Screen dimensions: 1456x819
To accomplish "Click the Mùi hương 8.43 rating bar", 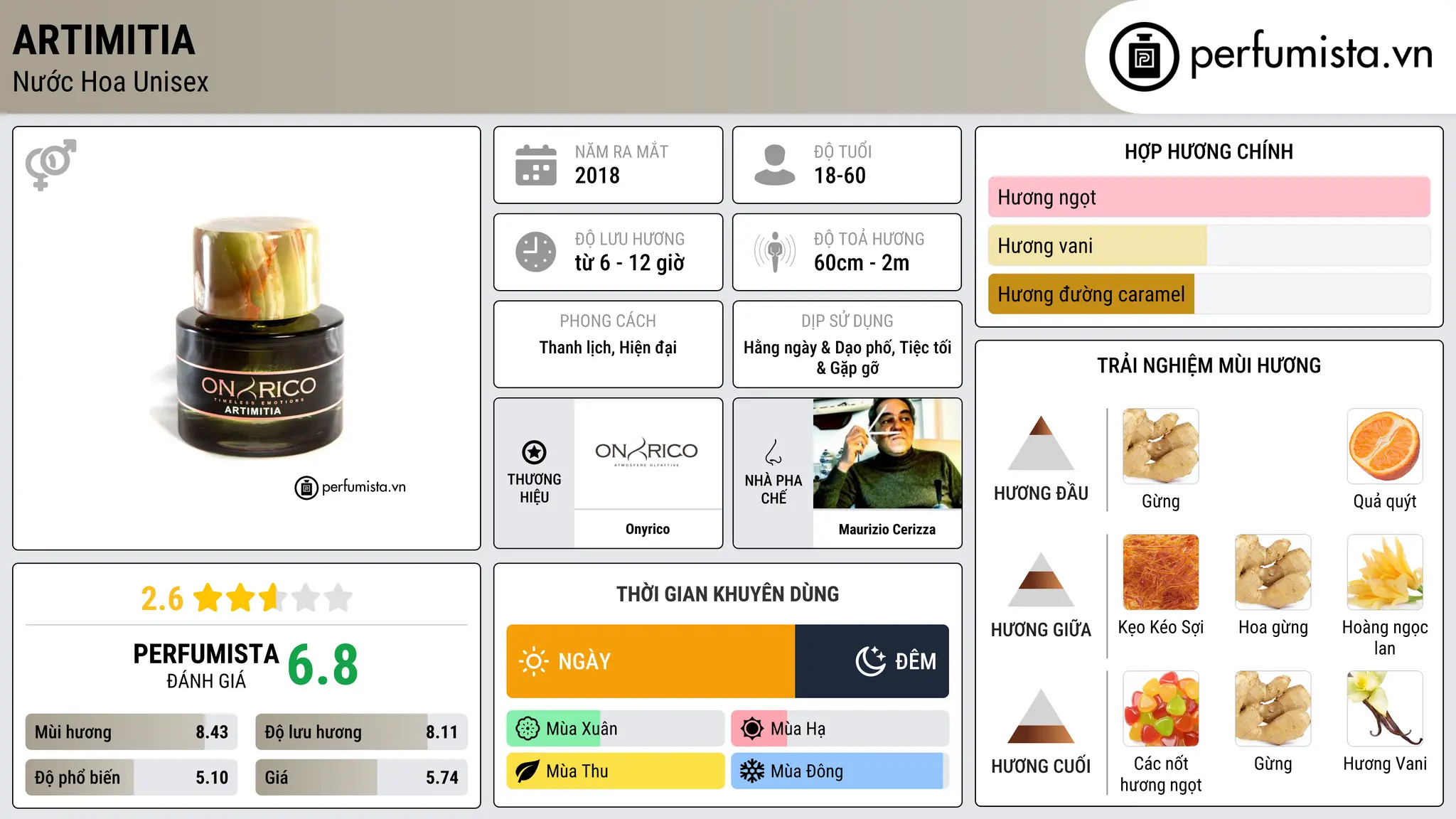I will pos(132,732).
